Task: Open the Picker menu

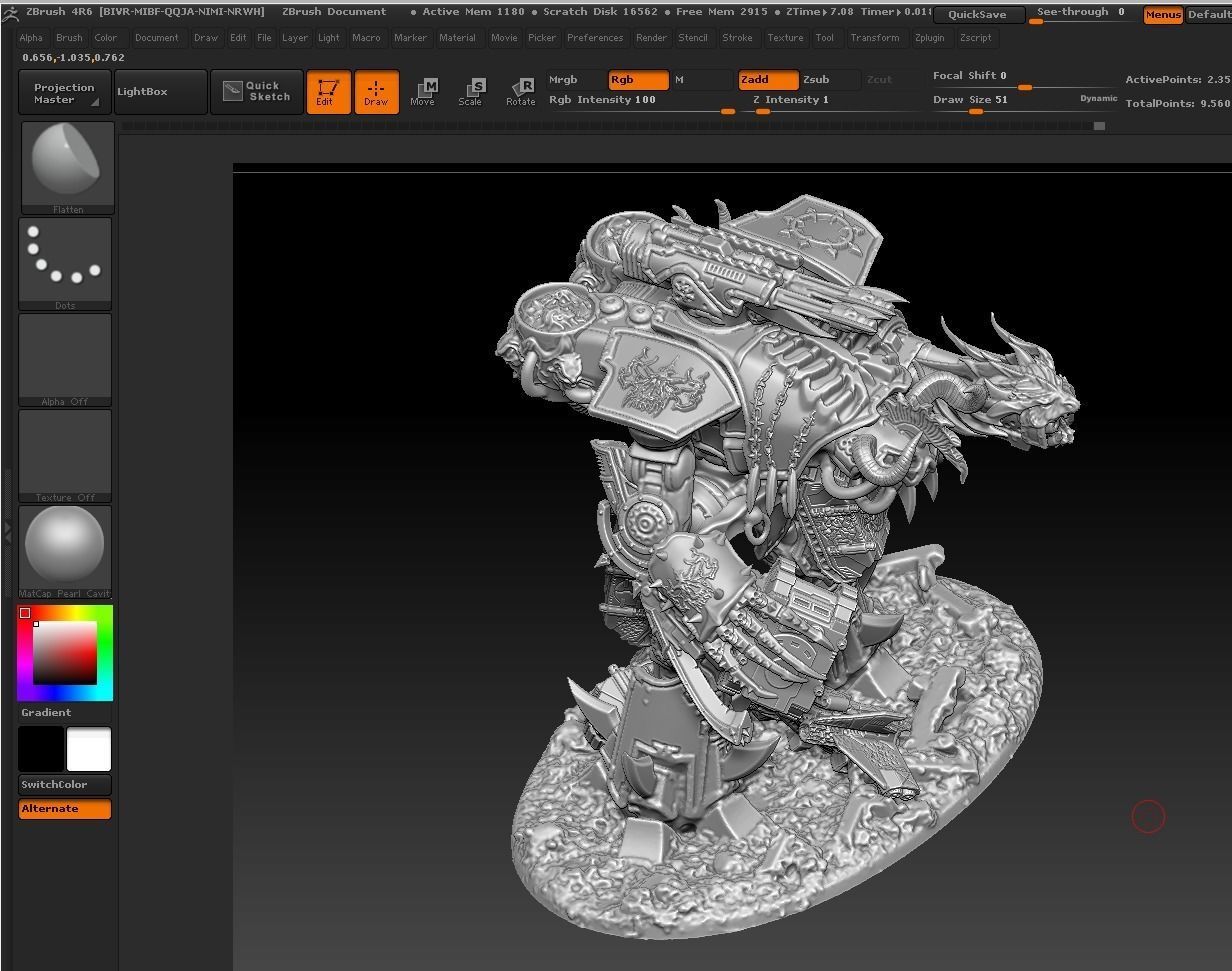Action: tap(542, 38)
